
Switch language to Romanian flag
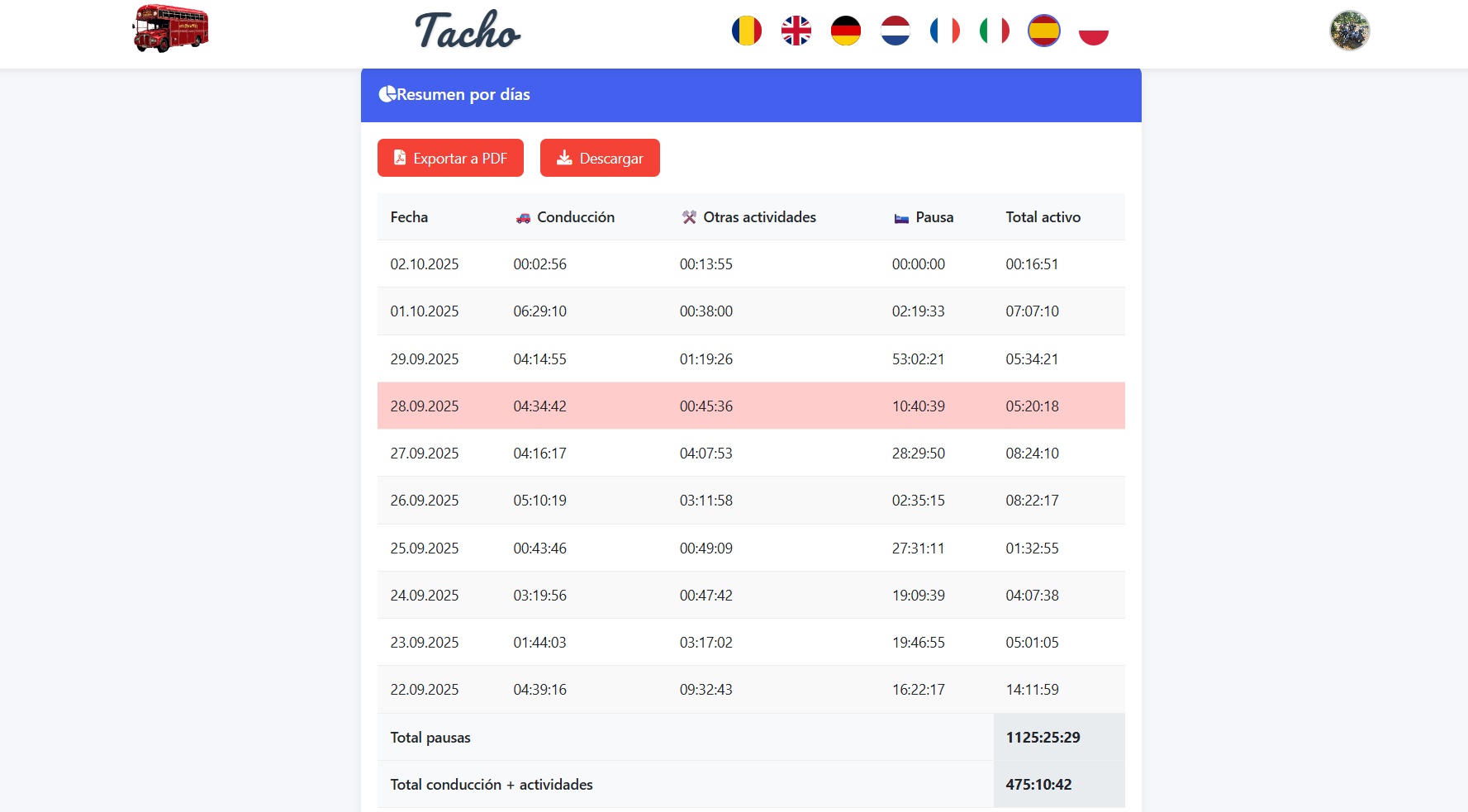pos(746,31)
